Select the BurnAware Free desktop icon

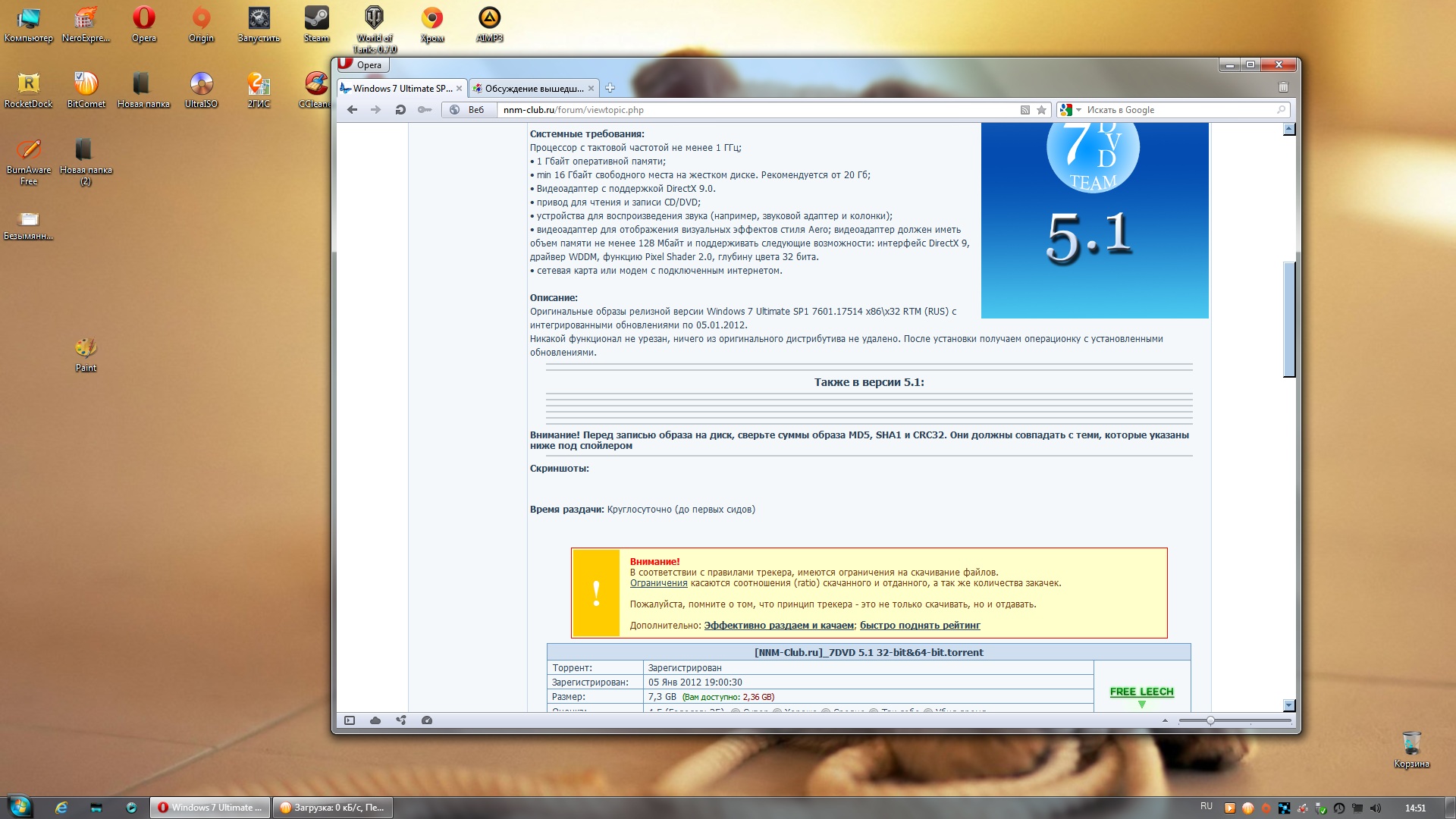[x=29, y=162]
